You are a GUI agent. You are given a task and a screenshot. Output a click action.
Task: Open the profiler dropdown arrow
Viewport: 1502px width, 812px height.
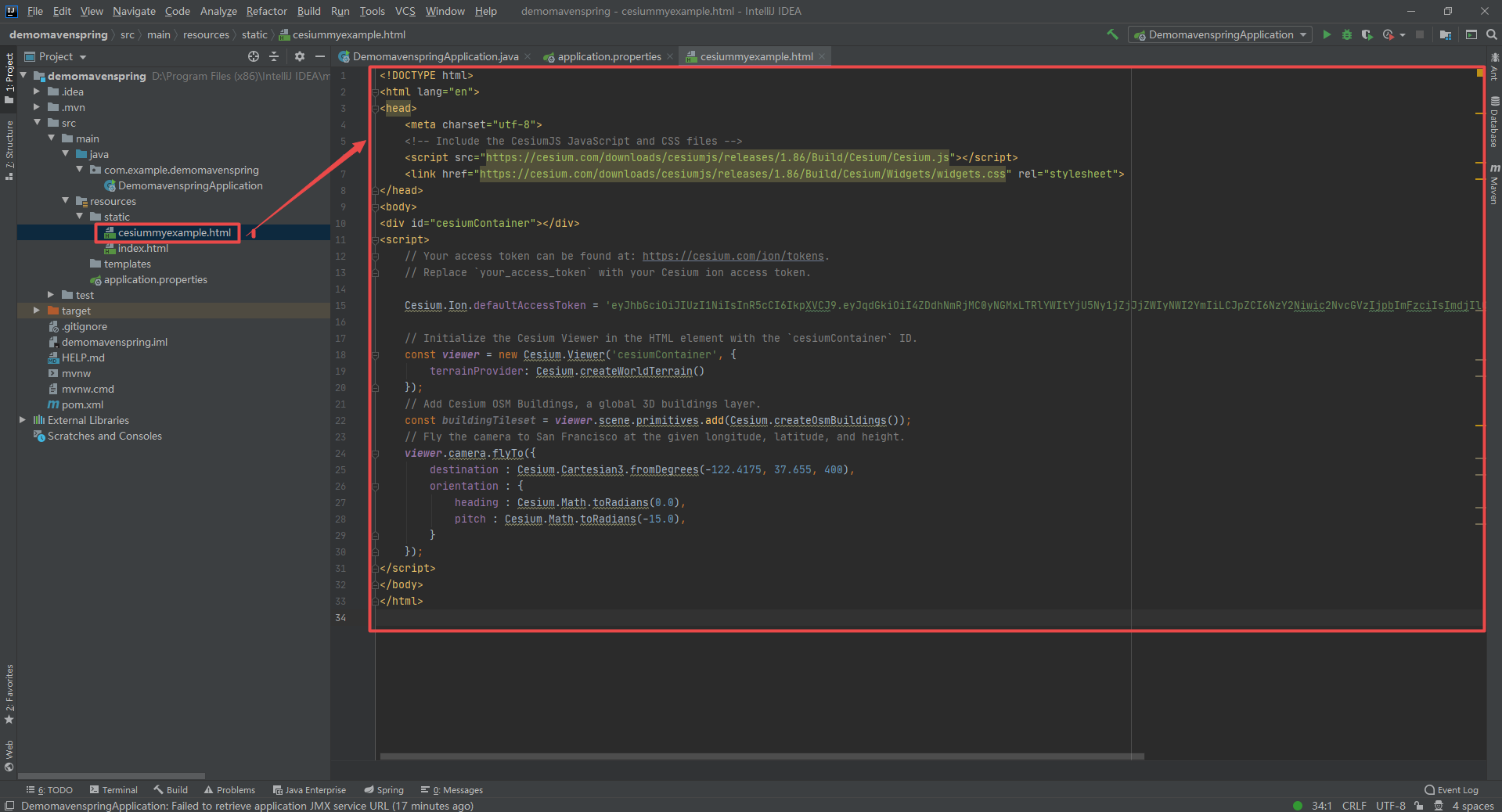tap(1403, 35)
